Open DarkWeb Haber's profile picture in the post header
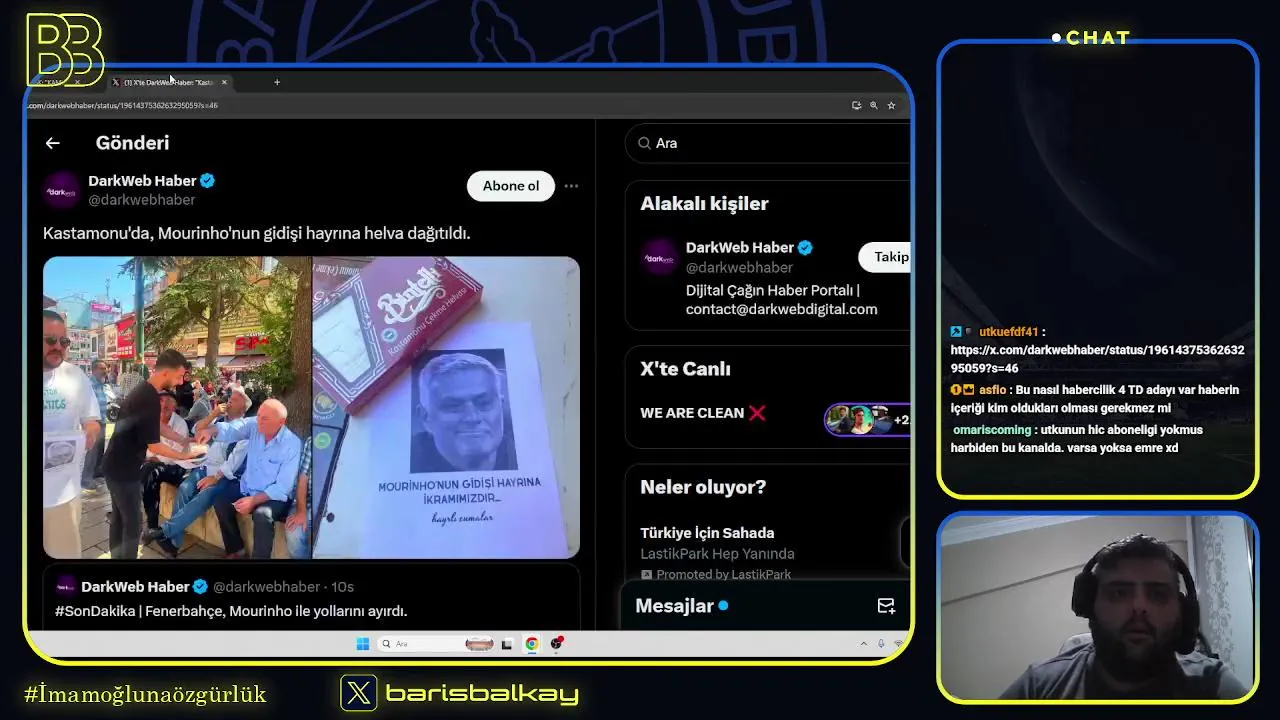 (x=61, y=190)
